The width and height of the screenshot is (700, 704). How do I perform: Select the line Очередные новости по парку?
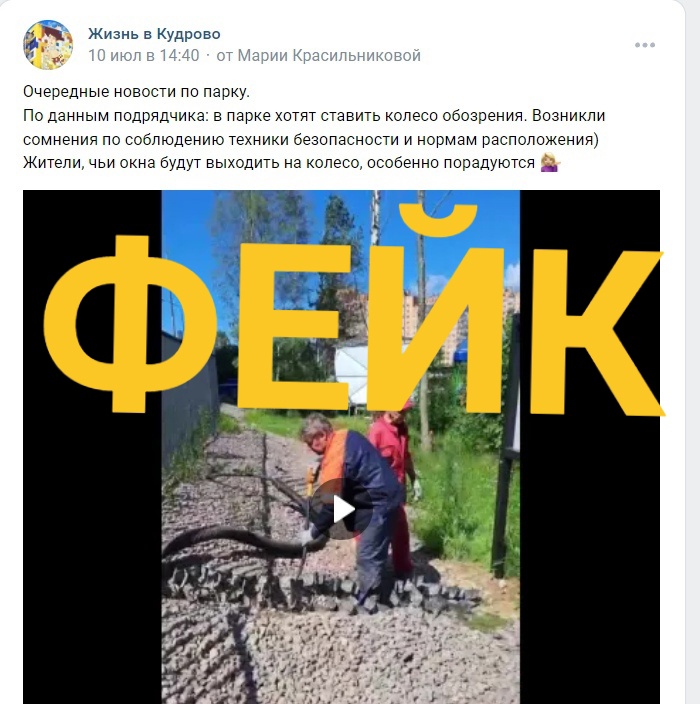[136, 92]
